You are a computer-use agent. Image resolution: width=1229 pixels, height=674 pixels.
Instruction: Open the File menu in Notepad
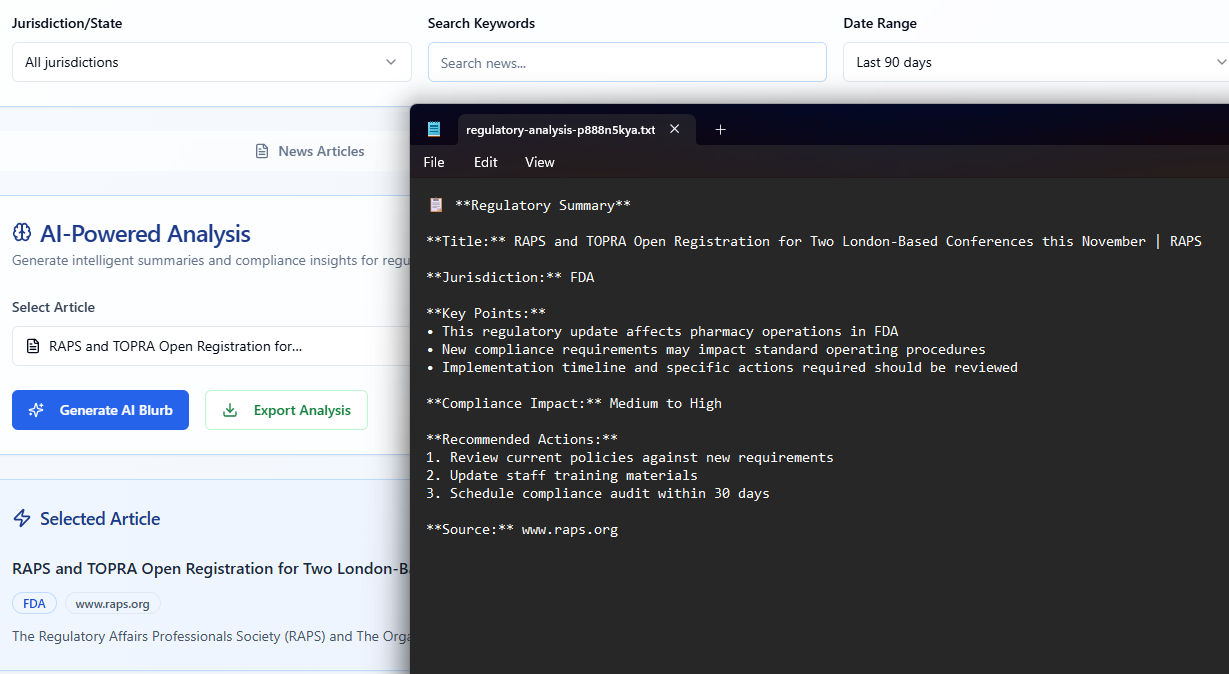pos(434,162)
